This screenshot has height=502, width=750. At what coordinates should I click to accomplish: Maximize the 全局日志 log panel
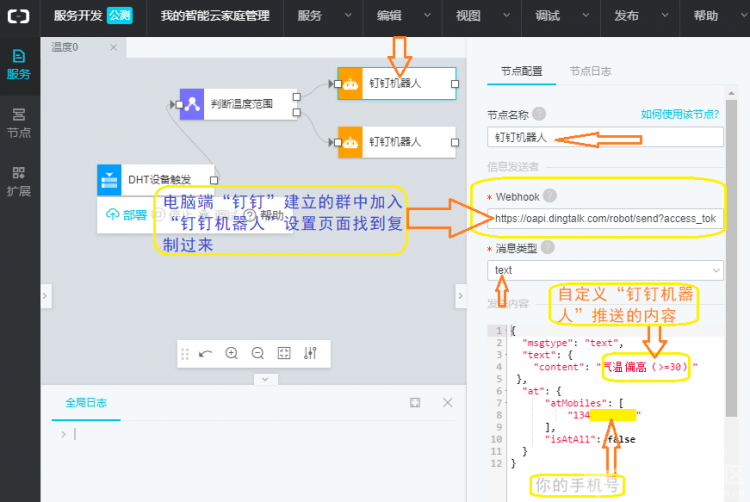(x=415, y=403)
